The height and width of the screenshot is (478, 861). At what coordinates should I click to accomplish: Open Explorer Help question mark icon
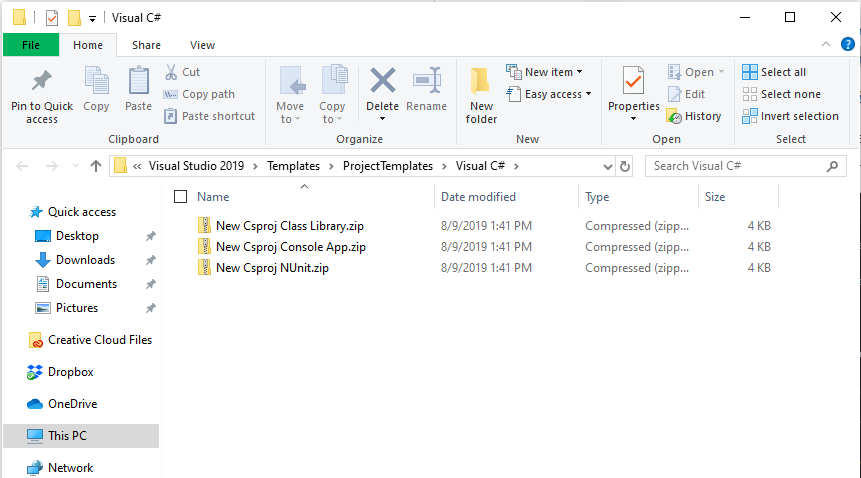point(847,44)
